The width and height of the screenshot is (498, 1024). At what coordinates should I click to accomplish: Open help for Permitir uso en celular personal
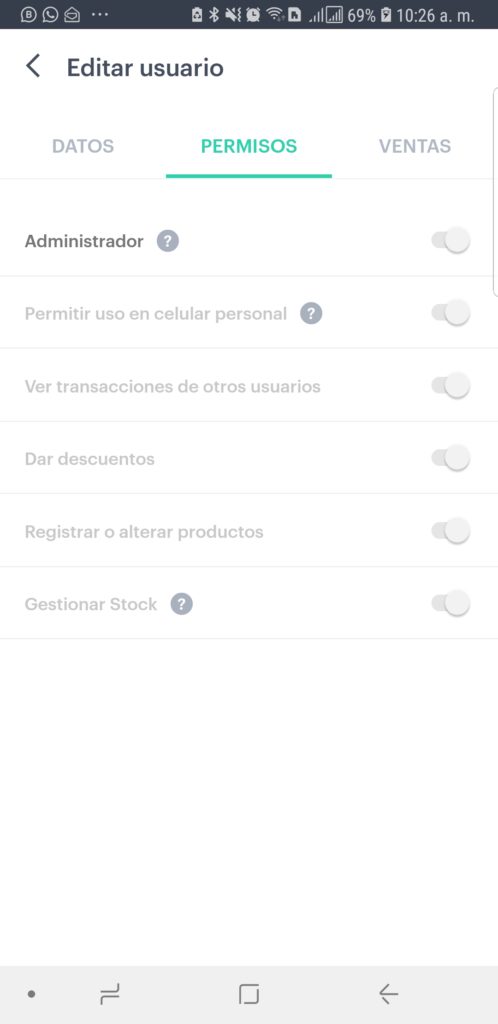click(x=311, y=313)
